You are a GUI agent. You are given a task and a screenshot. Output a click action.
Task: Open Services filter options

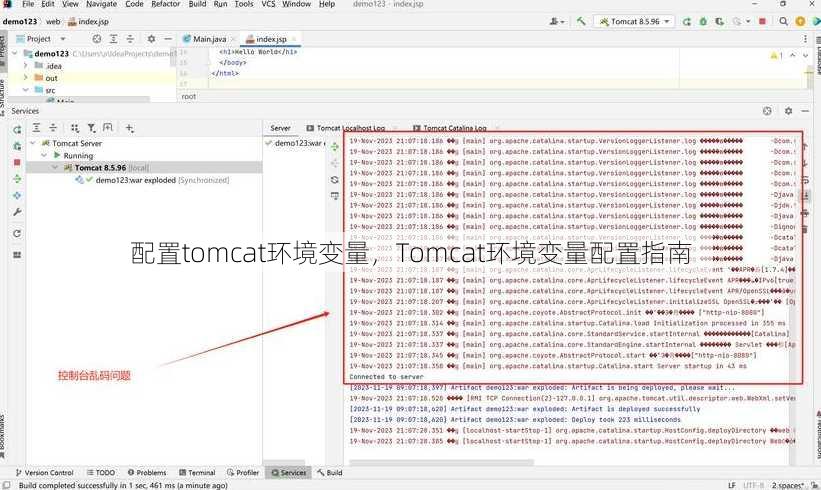tap(92, 128)
